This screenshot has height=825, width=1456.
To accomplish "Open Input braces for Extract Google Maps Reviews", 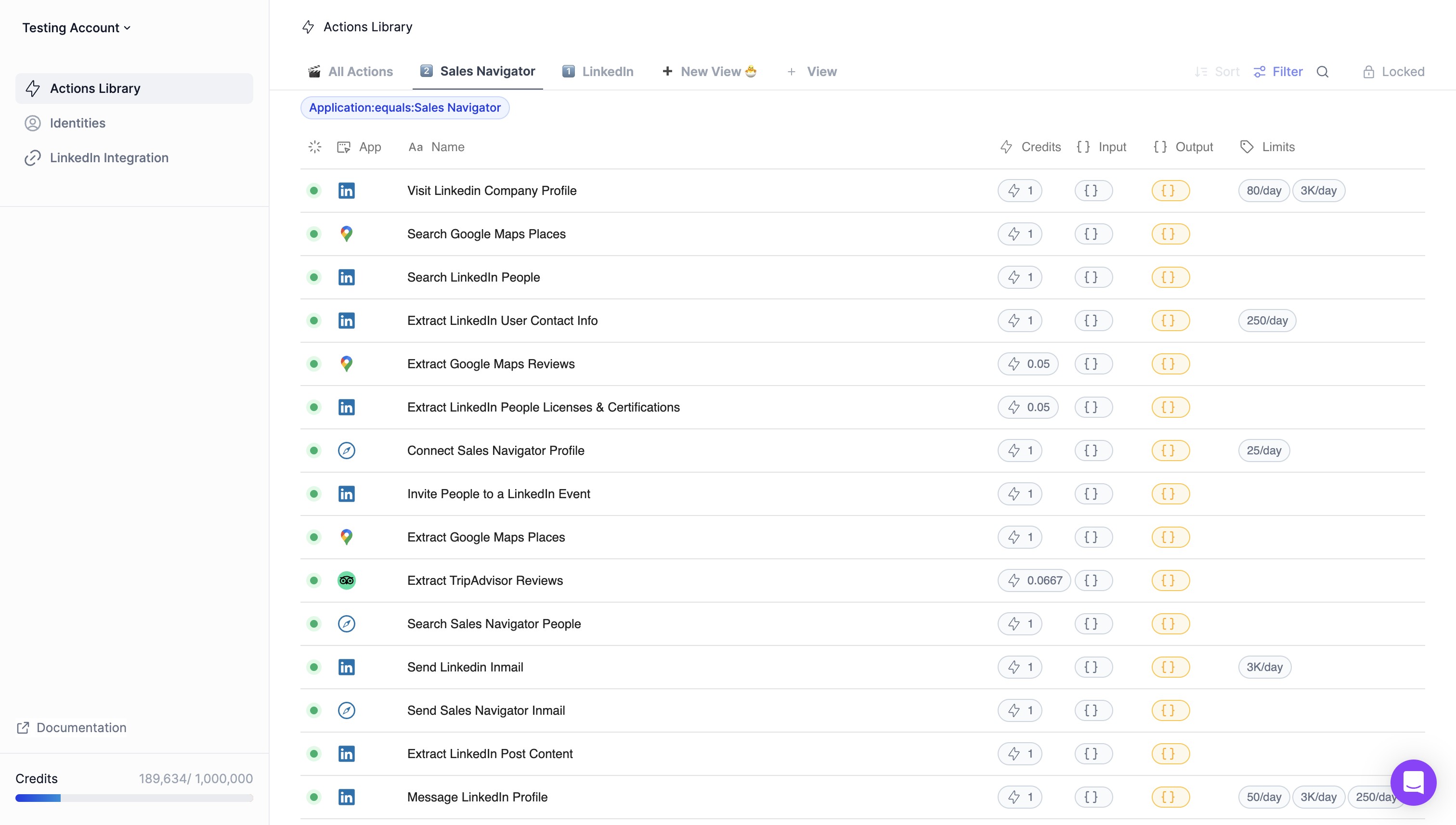I will 1093,364.
